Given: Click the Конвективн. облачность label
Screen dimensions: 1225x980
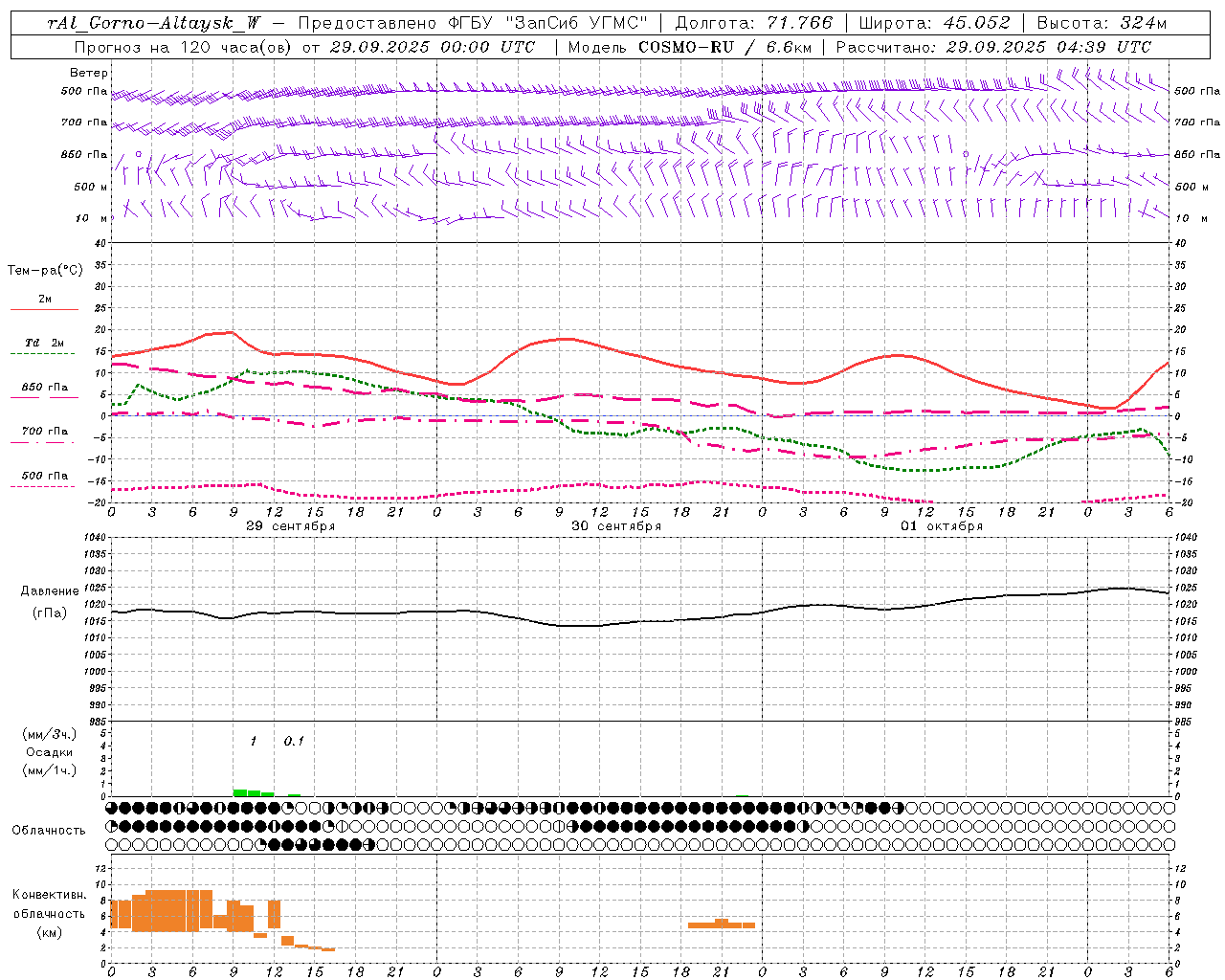Looking at the screenshot, I should click(x=50, y=903).
